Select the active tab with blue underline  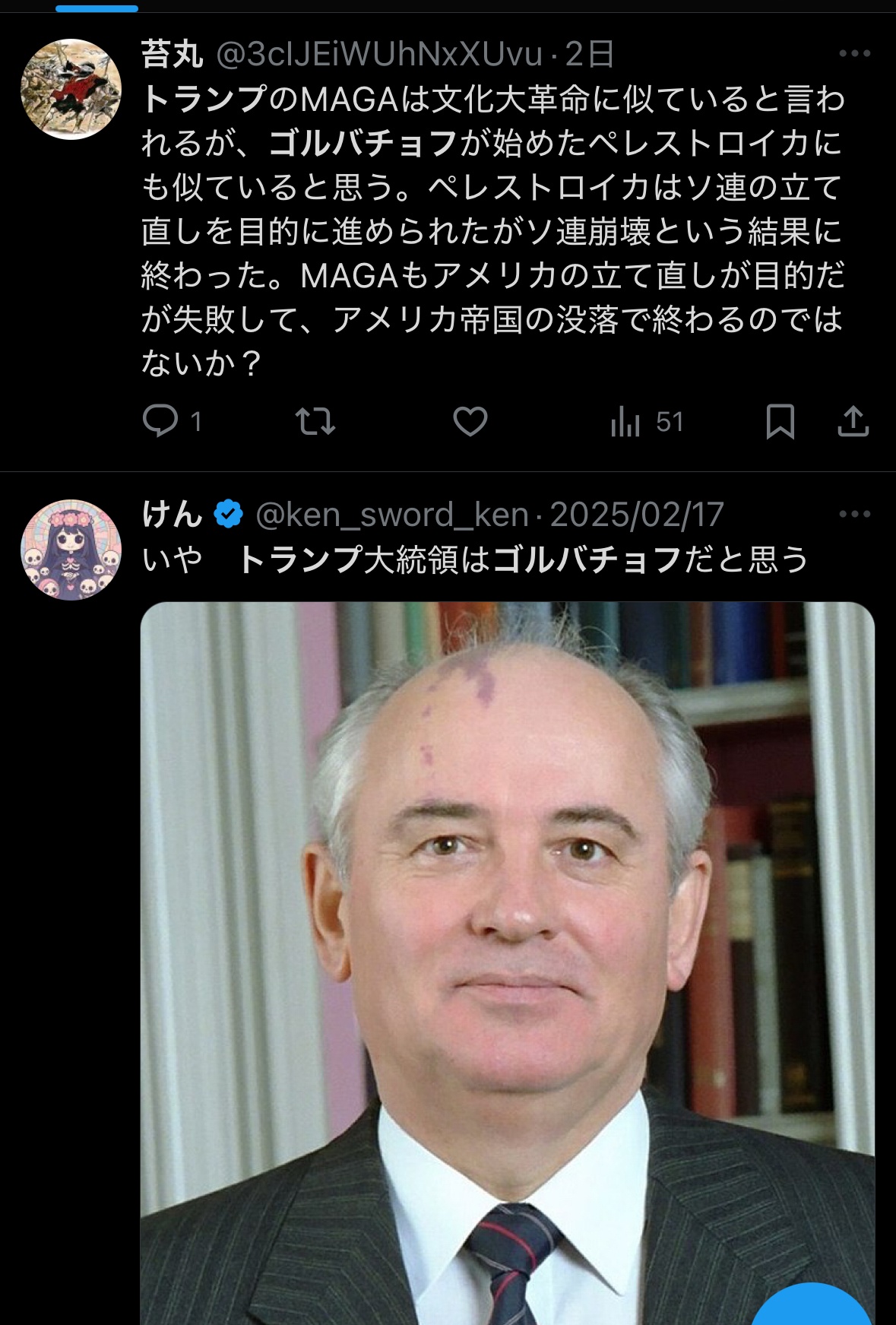tap(97, 8)
